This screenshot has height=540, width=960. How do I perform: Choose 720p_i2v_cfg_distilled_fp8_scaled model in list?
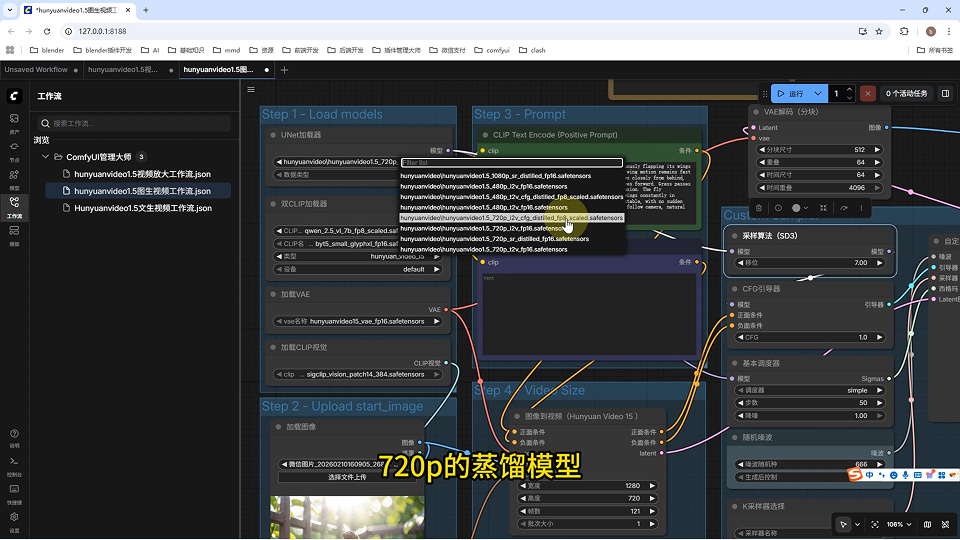click(x=512, y=218)
